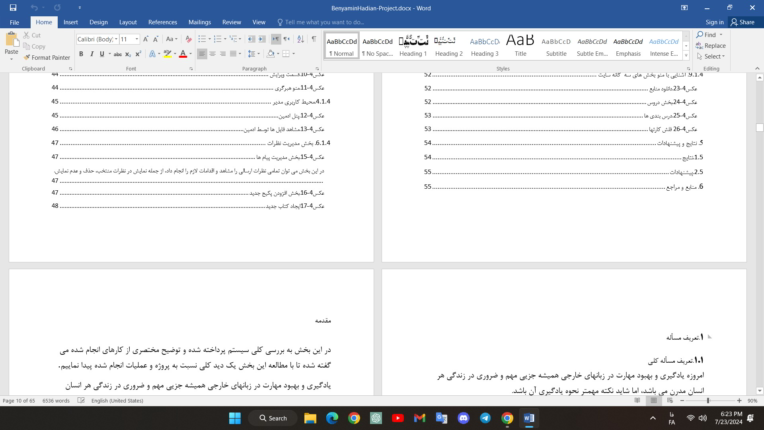Open the Change Case Aa dropdown
The width and height of the screenshot is (764, 430).
pyautogui.click(x=171, y=39)
